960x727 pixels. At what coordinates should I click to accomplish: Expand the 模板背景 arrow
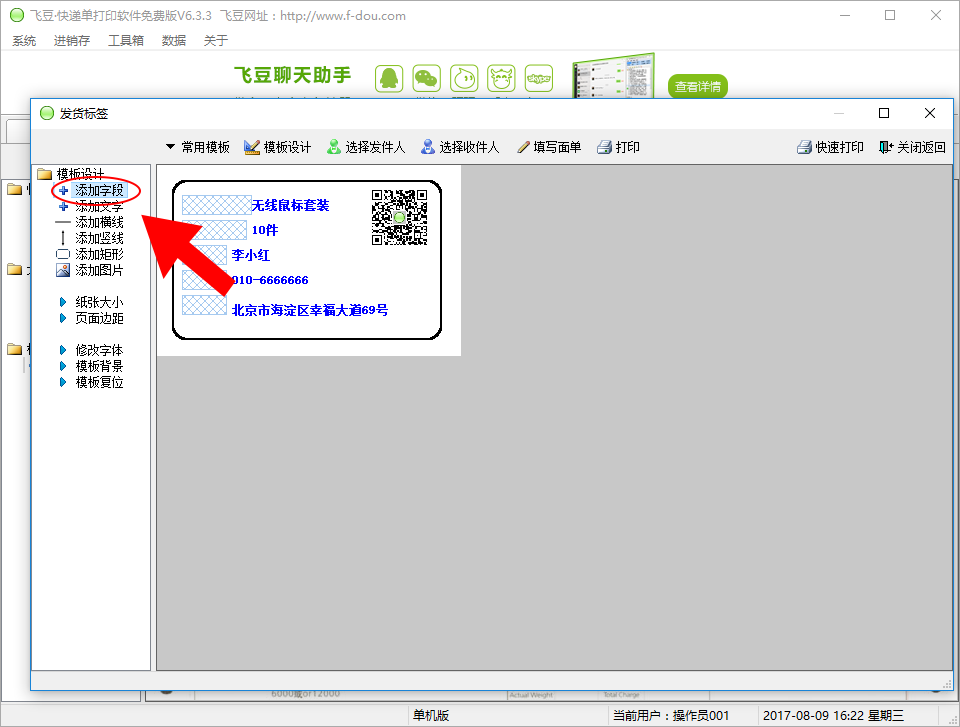[62, 366]
